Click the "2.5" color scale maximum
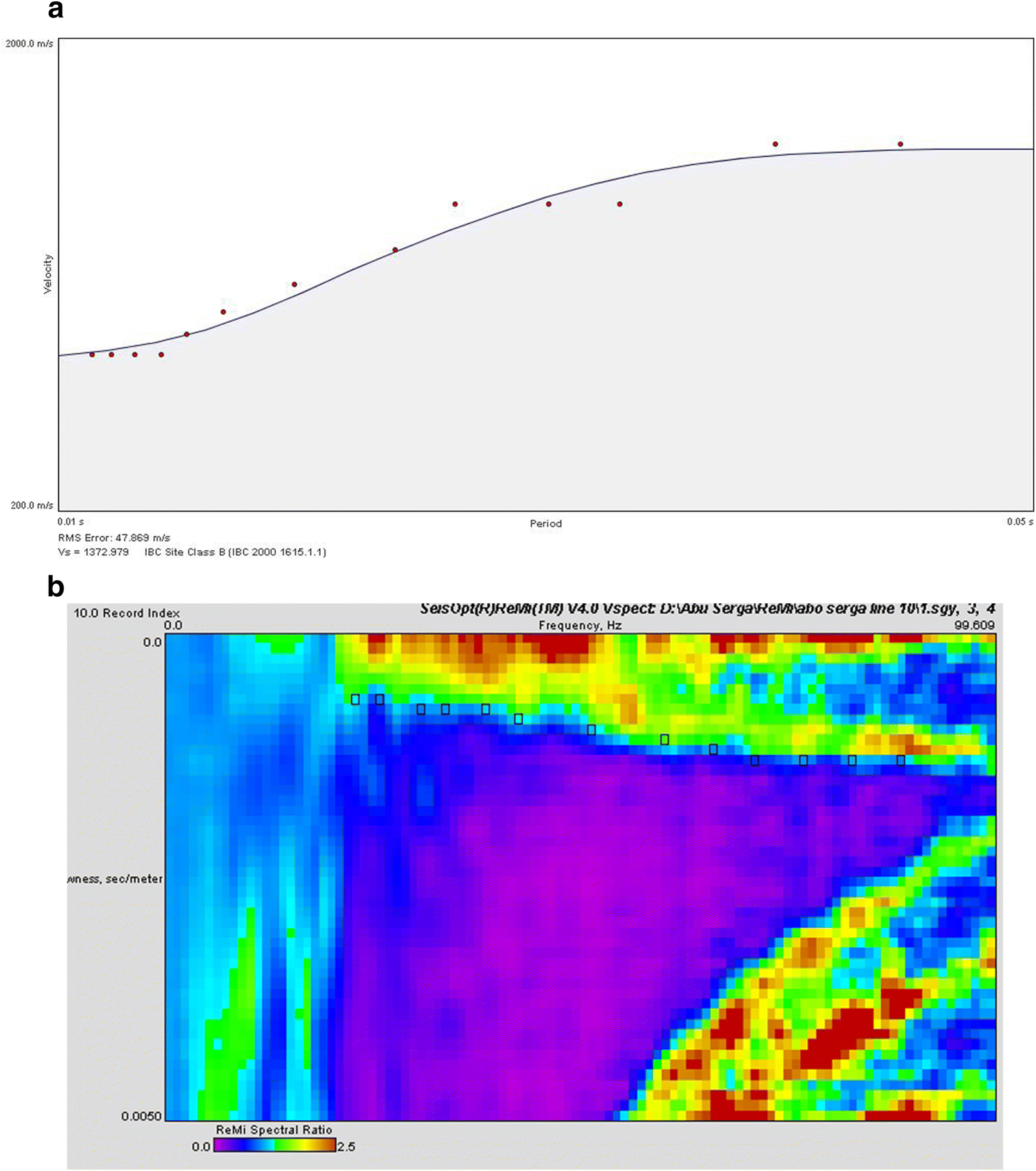1036x1171 pixels. pyautogui.click(x=346, y=1146)
